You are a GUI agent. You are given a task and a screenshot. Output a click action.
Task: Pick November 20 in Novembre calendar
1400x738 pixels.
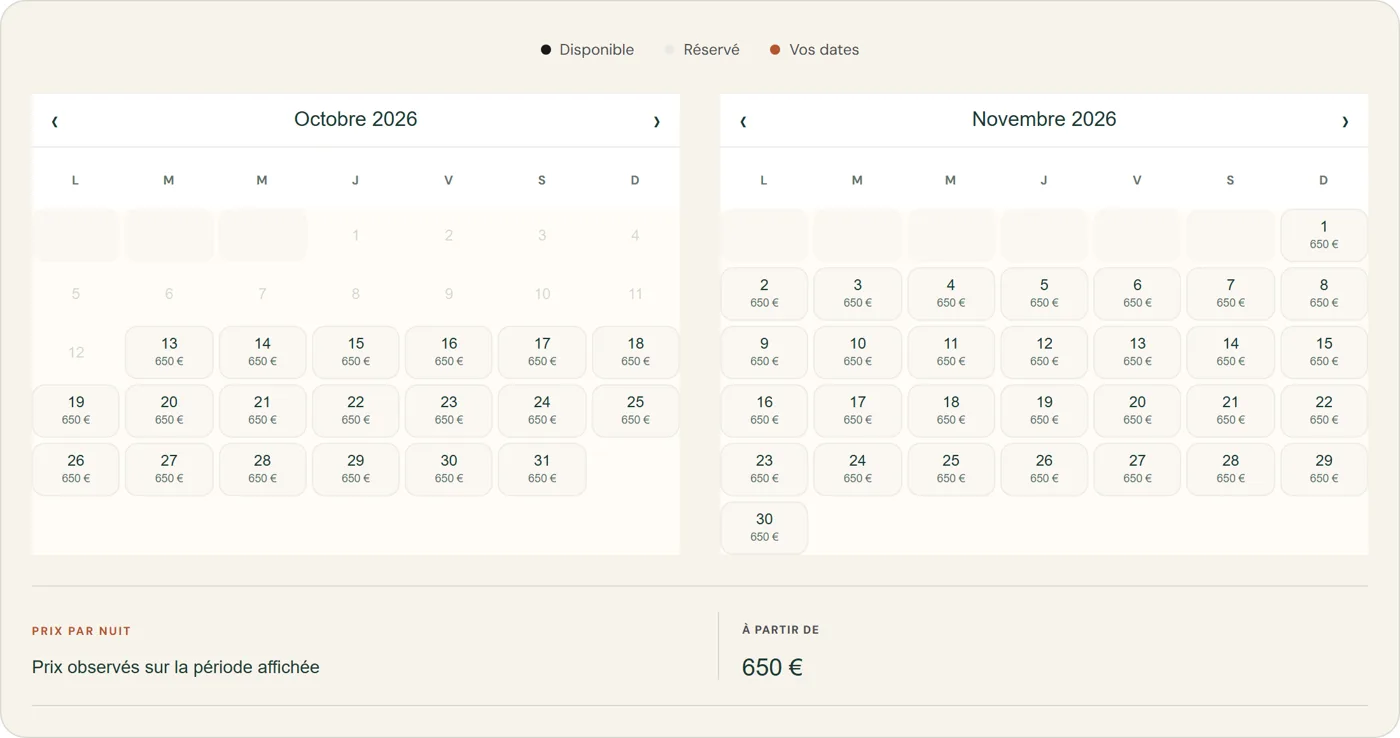click(x=1137, y=411)
